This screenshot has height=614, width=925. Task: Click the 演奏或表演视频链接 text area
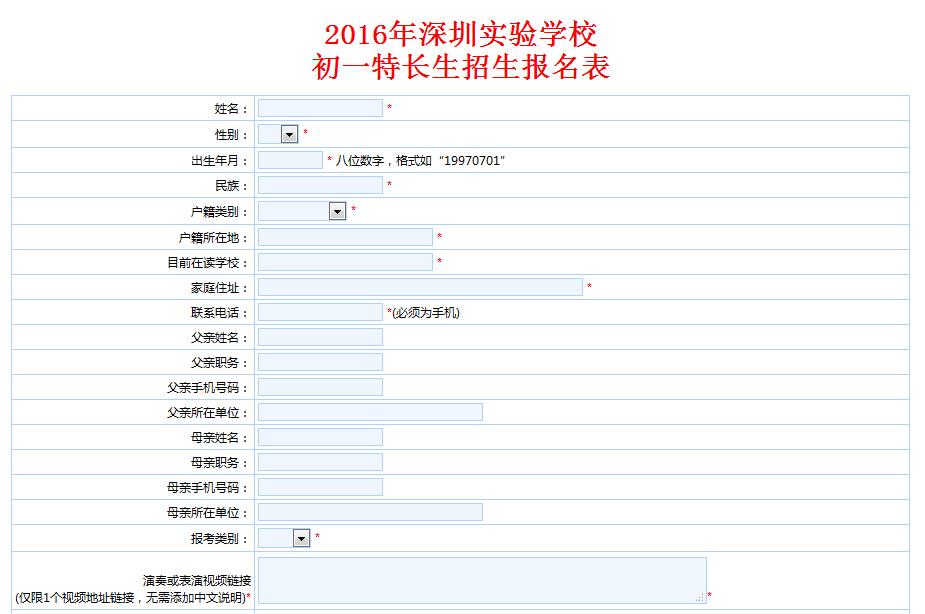pos(480,580)
